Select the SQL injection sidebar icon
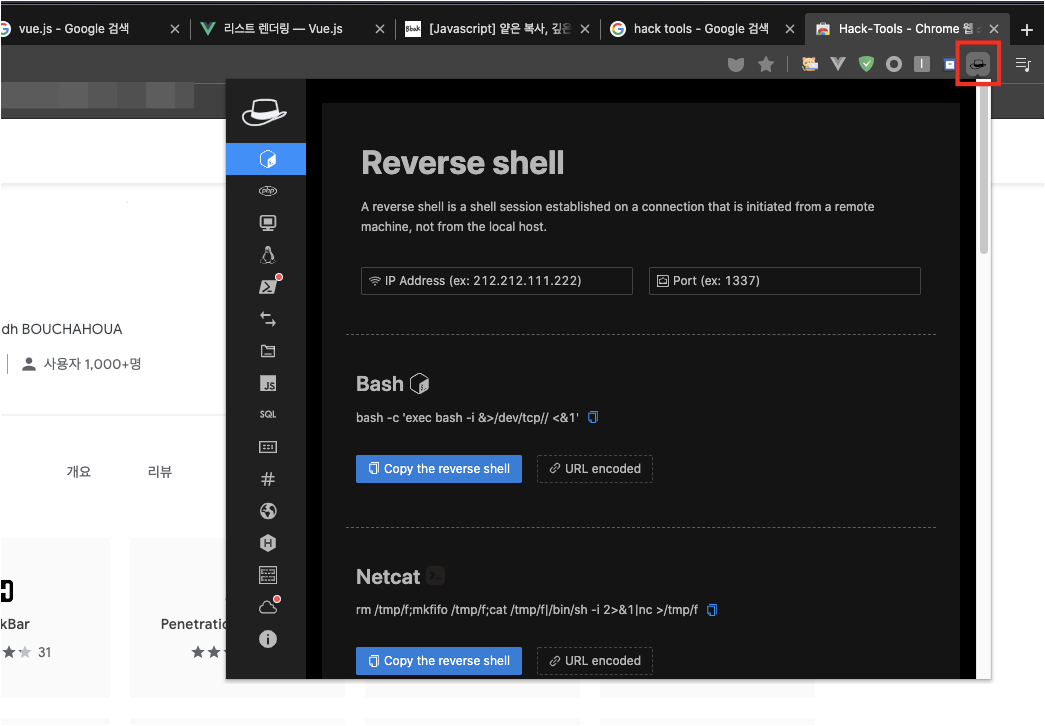Image resolution: width=1045 pixels, height=726 pixels. 267,414
